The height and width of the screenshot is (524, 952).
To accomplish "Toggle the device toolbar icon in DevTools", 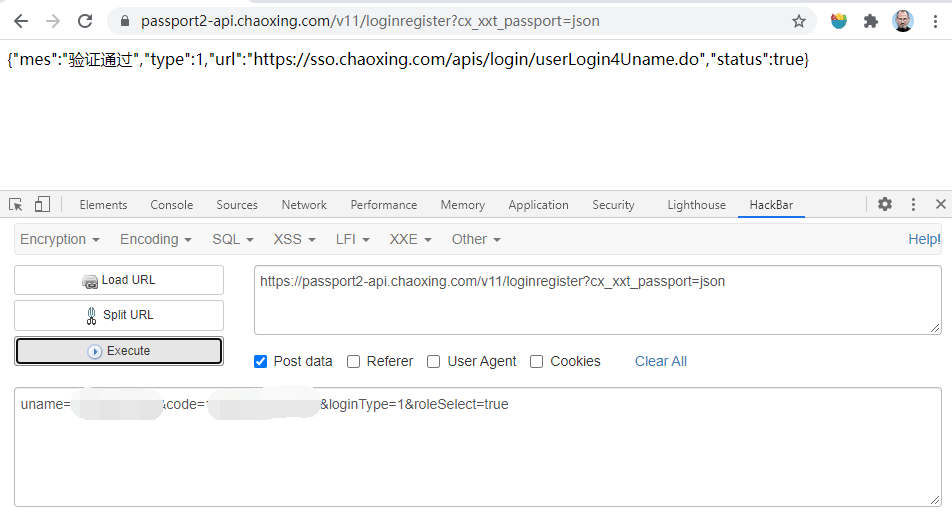I will 42,205.
